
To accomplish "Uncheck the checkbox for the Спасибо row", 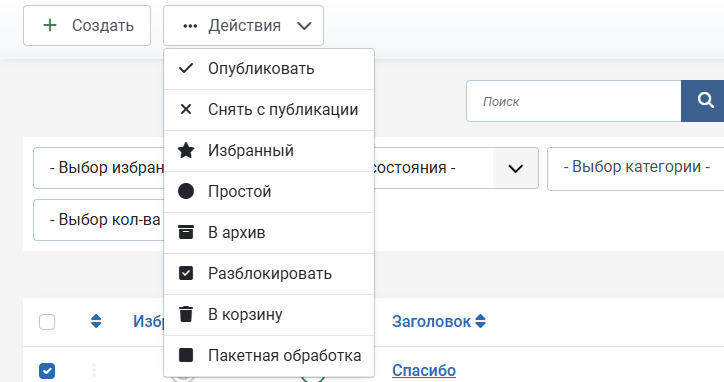I will [x=47, y=371].
